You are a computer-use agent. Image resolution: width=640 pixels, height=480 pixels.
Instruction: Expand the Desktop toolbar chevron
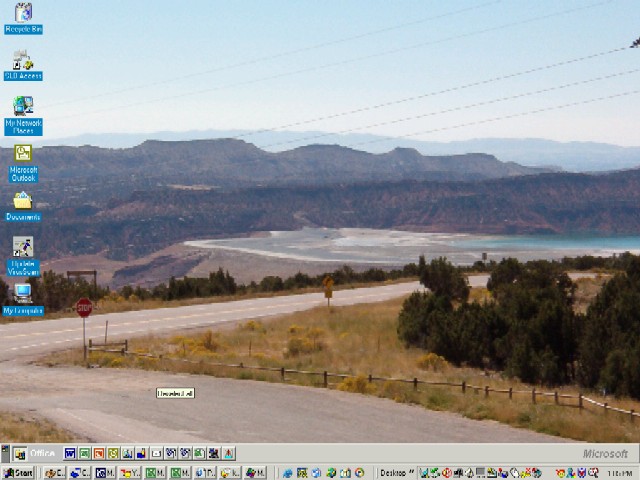[411, 473]
